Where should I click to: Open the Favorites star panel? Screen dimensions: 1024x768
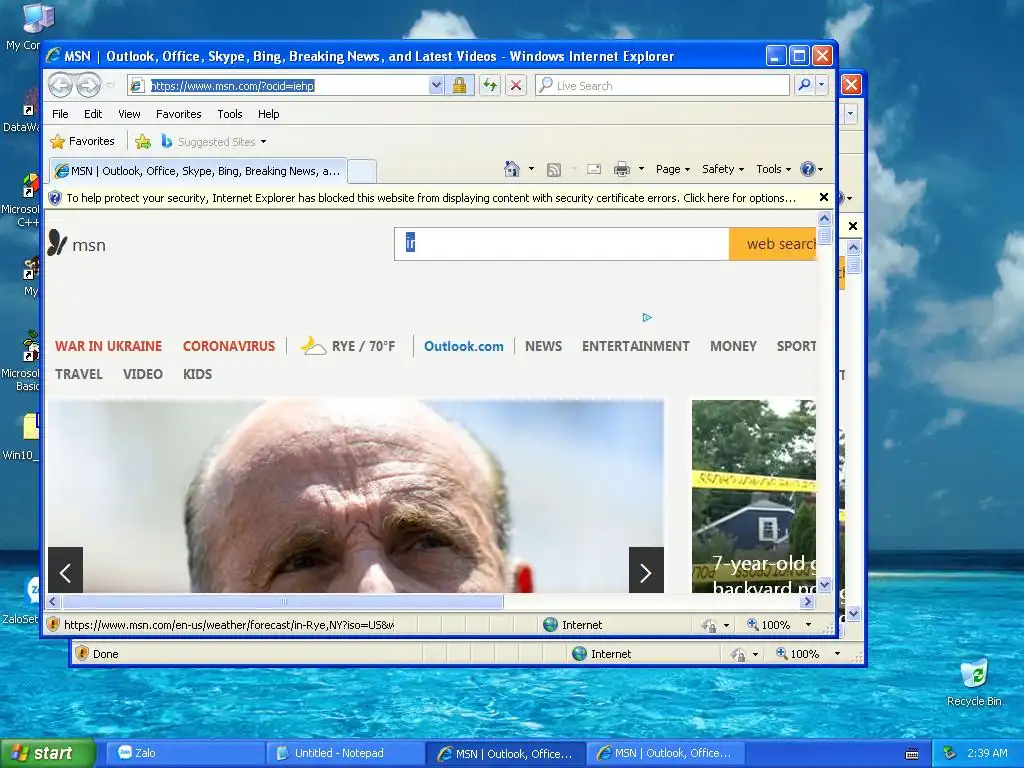pos(82,141)
